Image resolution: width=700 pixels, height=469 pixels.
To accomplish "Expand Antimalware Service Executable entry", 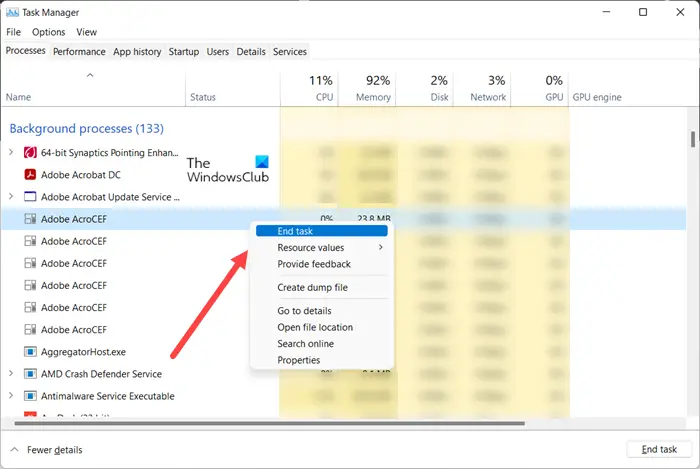I will click(x=11, y=395).
